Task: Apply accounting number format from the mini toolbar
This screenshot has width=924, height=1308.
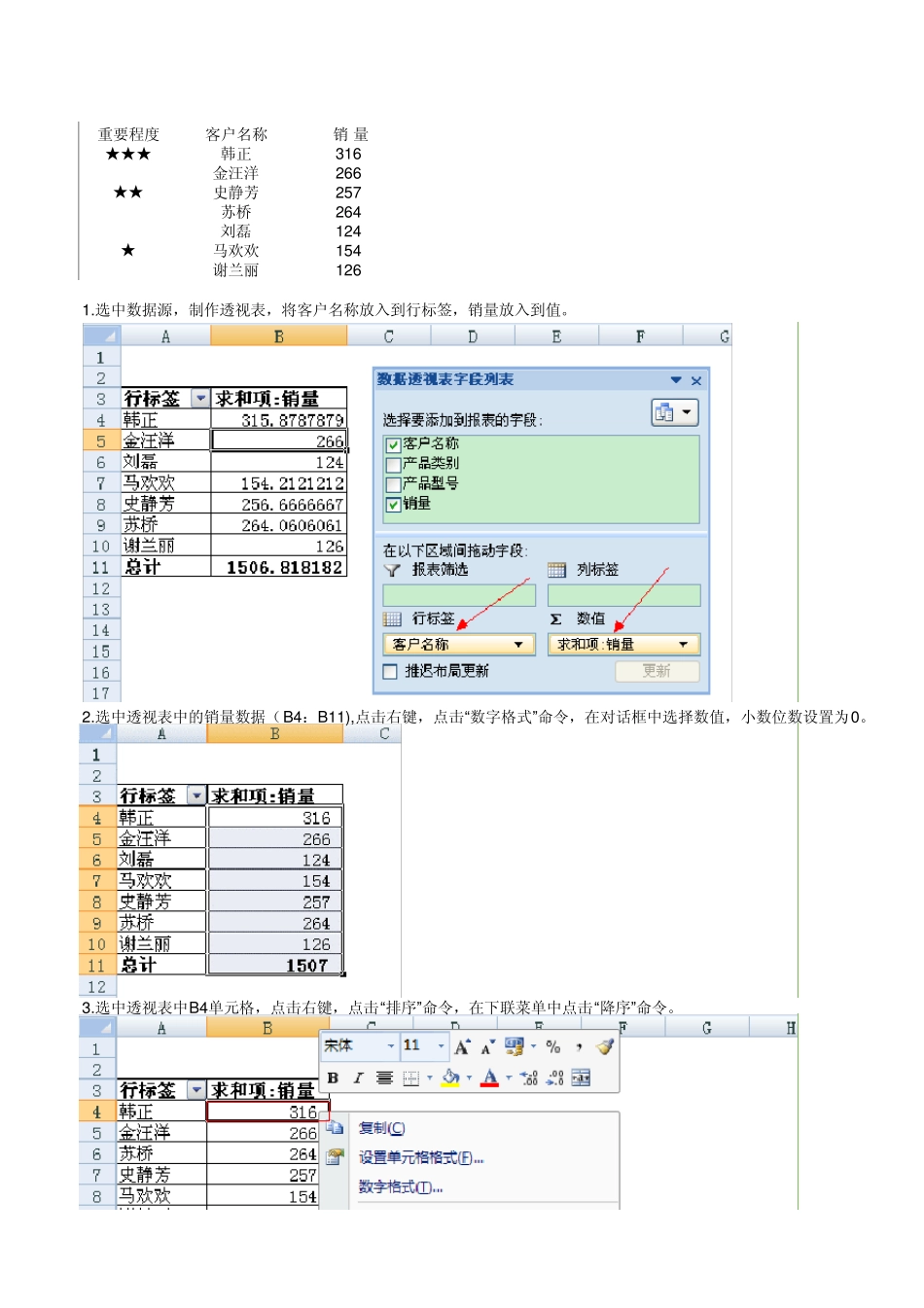Action: (x=514, y=1046)
